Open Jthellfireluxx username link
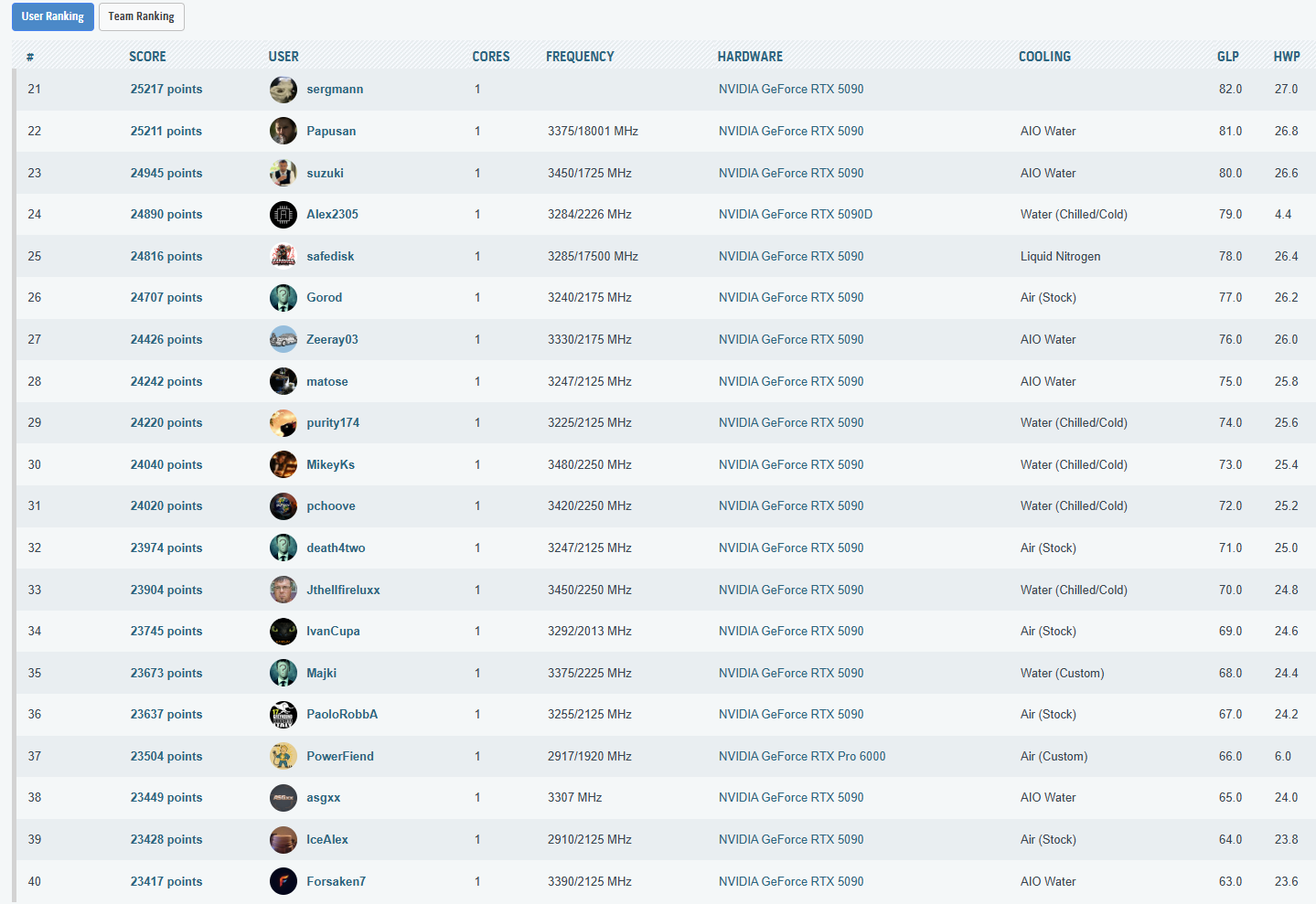This screenshot has height=904, width=1316. (x=343, y=590)
